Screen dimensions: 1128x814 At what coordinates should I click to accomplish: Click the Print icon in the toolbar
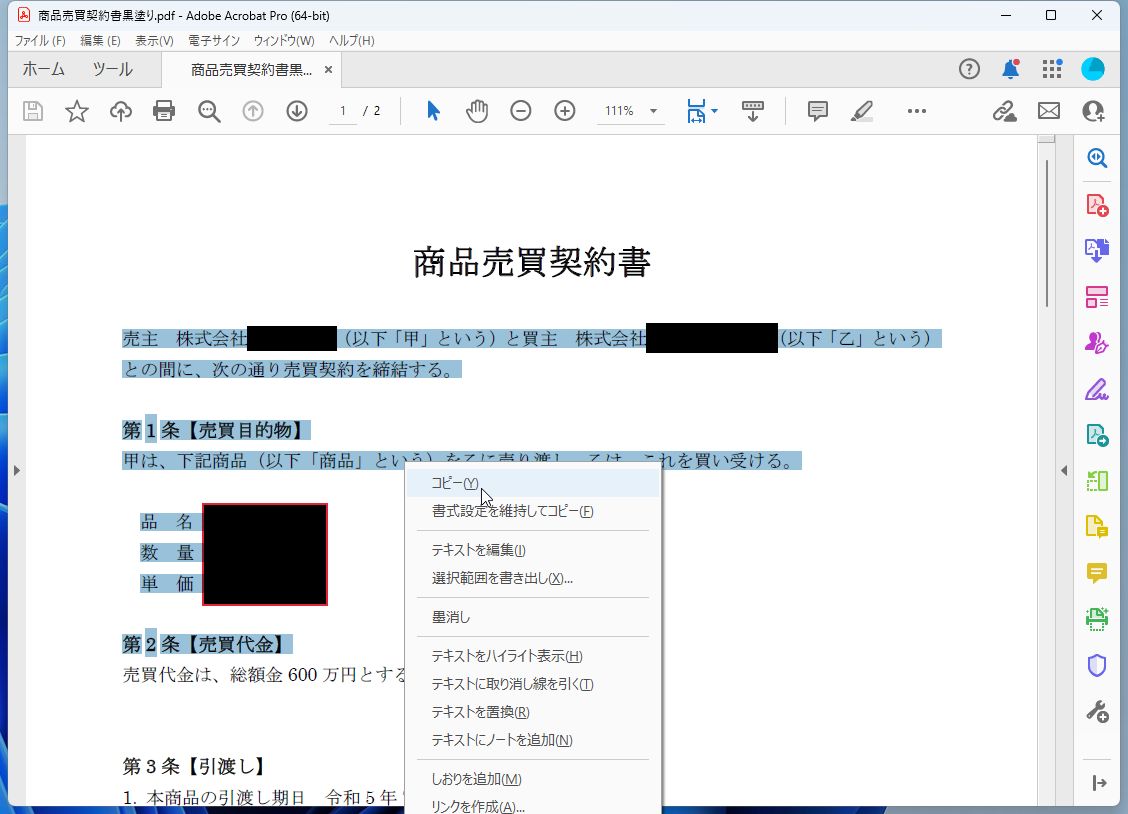[x=164, y=111]
